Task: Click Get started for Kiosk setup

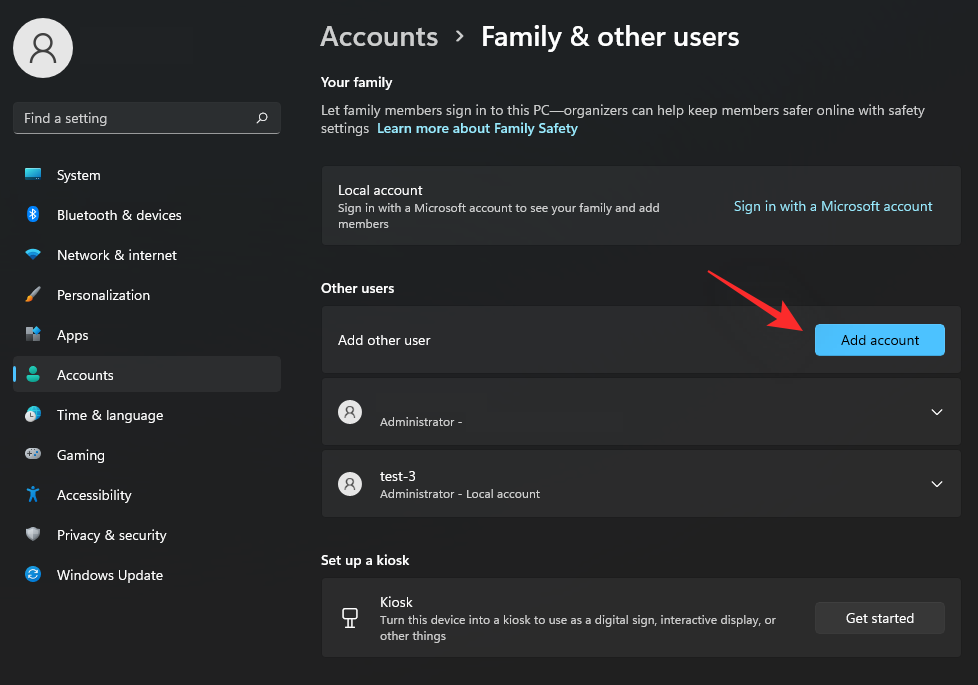Action: click(x=879, y=618)
